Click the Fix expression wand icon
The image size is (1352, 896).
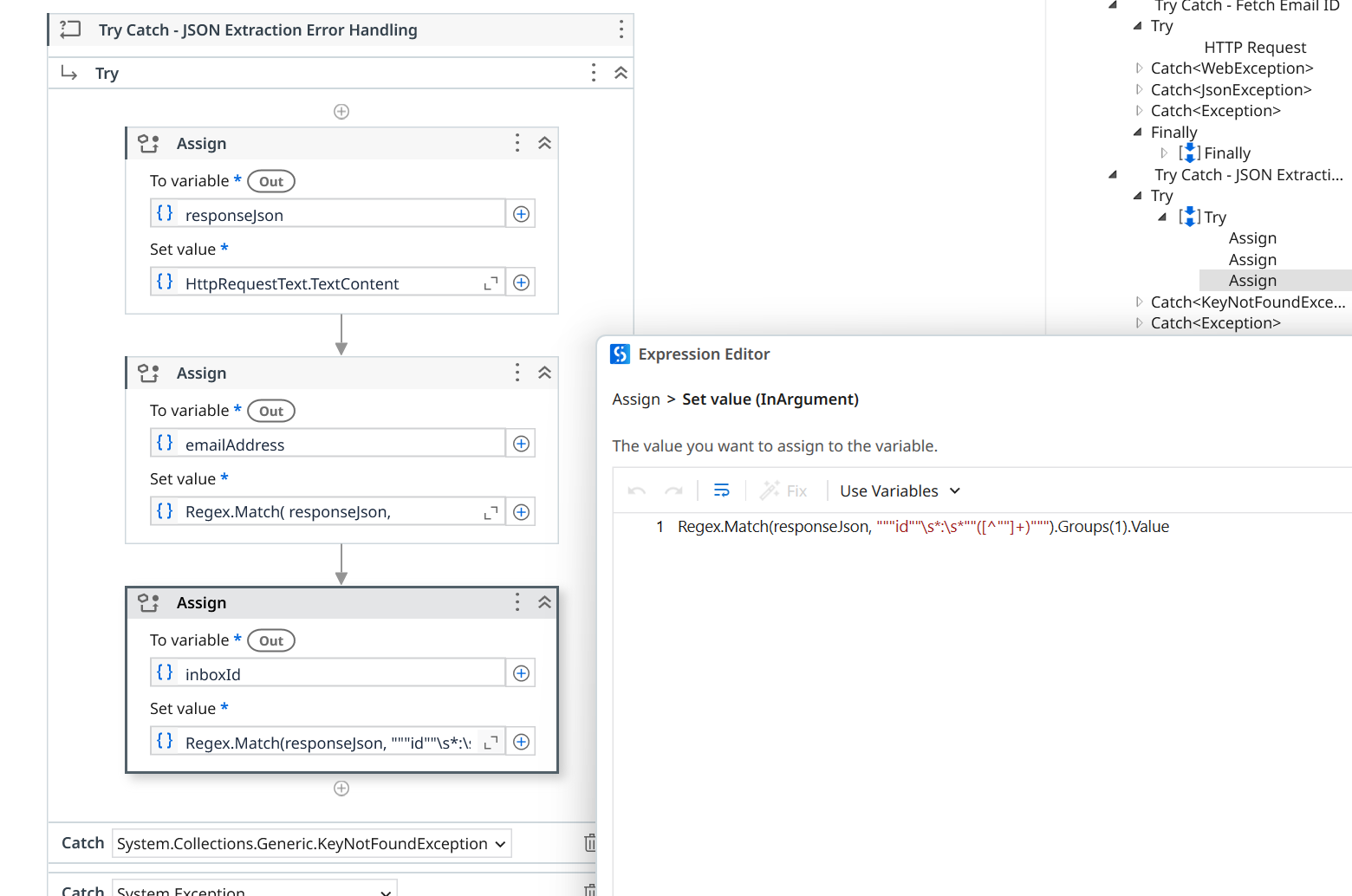click(771, 490)
